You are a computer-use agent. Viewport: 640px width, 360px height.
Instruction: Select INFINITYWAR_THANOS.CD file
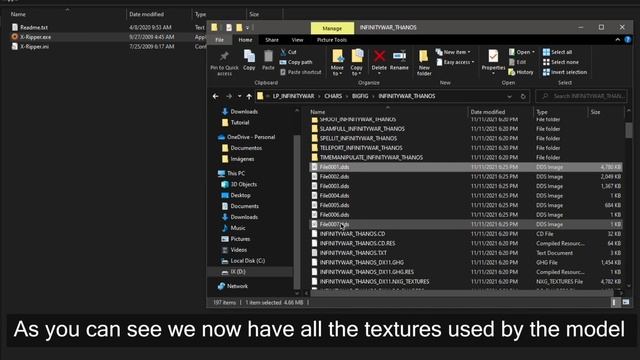coord(466,234)
